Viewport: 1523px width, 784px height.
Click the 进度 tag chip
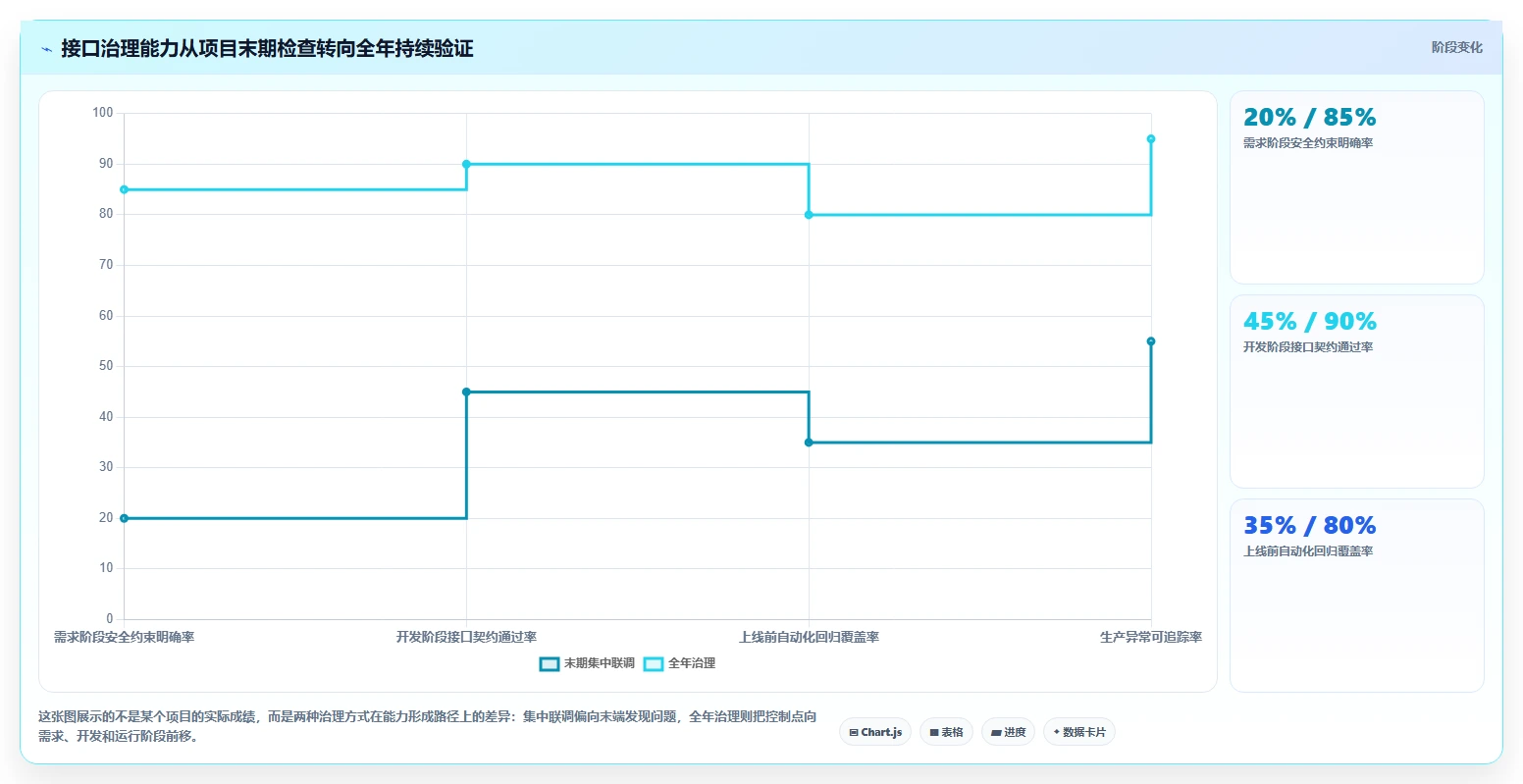(x=1008, y=732)
